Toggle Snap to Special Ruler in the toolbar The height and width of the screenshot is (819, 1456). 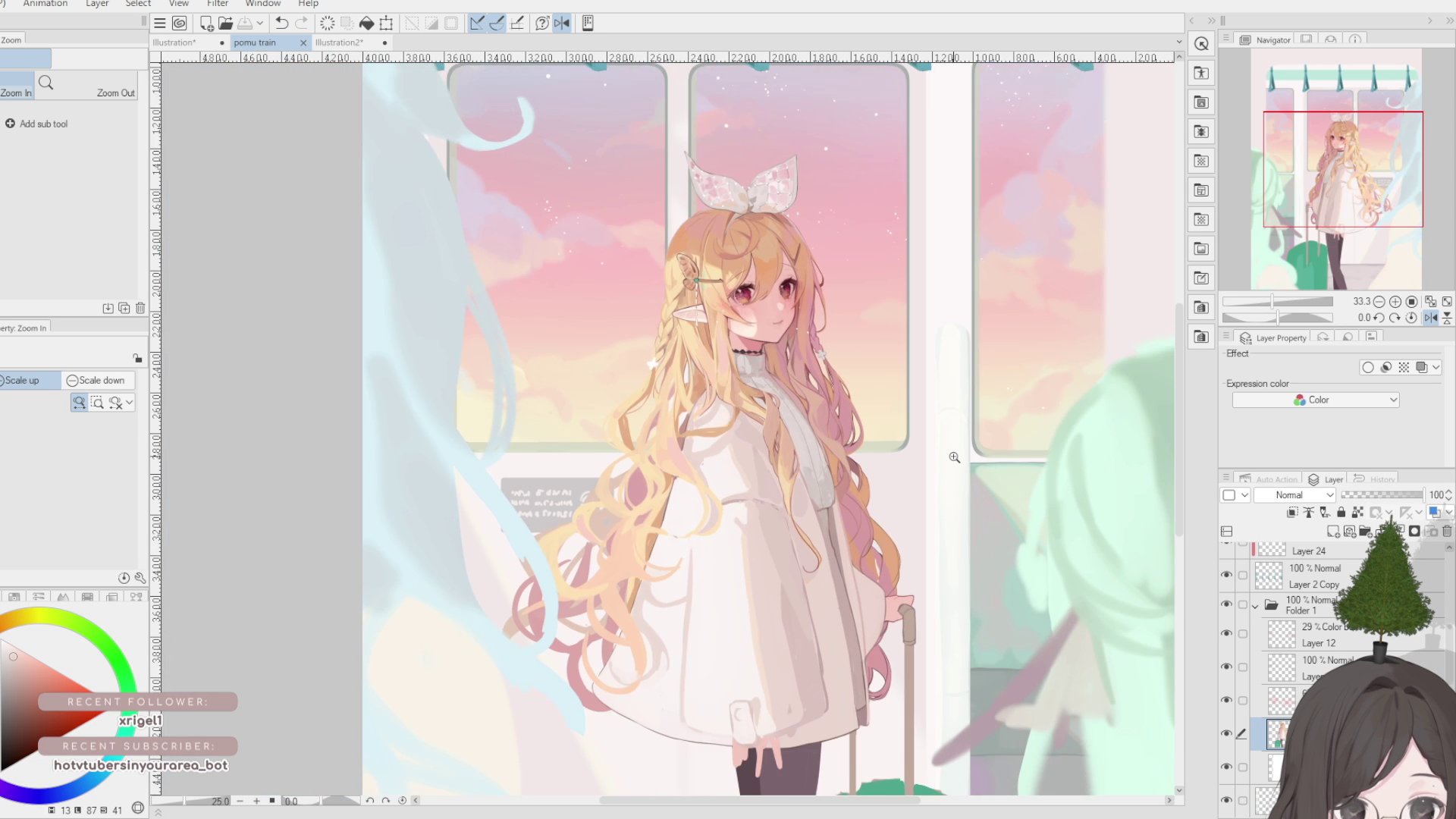pos(497,24)
